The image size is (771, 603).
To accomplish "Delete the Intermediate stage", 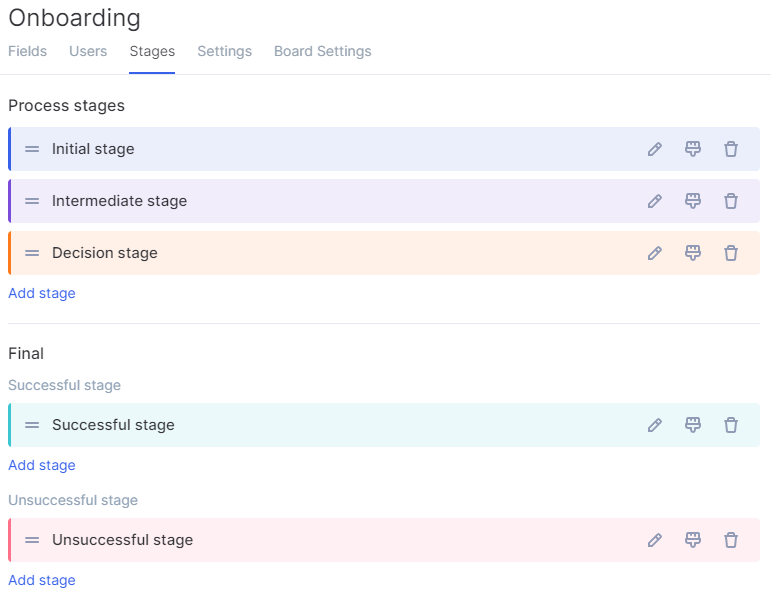I will pos(731,201).
